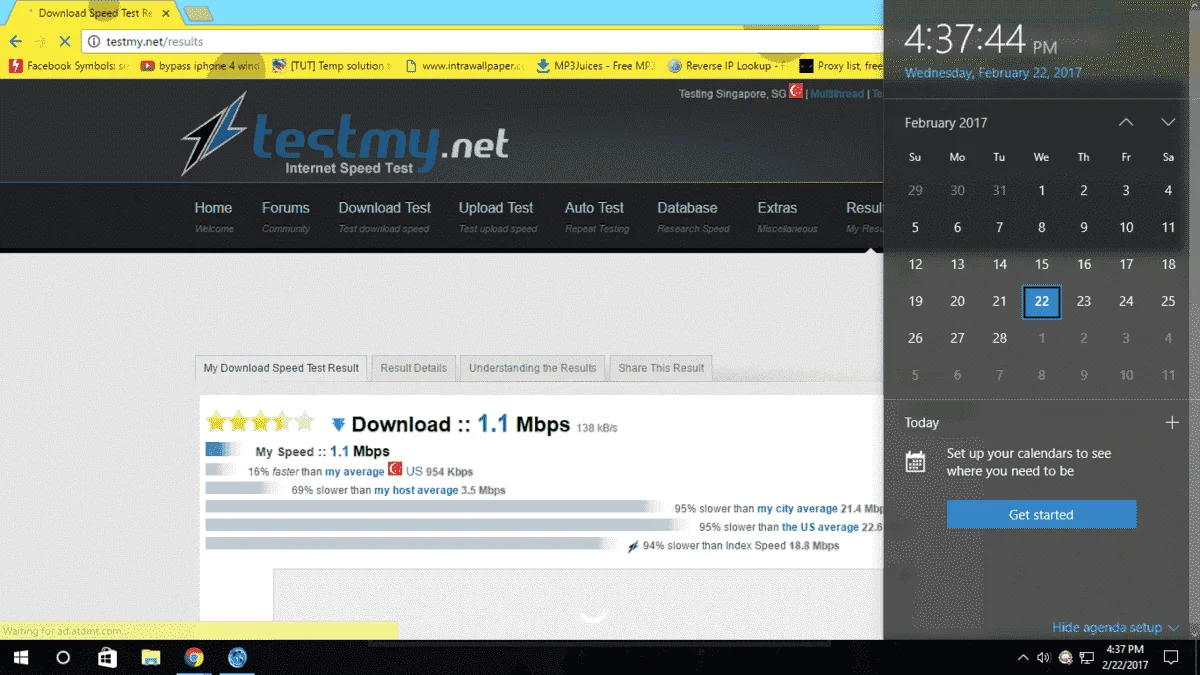This screenshot has height=675, width=1200.
Task: Show hidden tray icons with the up chevron
Action: 1023,657
